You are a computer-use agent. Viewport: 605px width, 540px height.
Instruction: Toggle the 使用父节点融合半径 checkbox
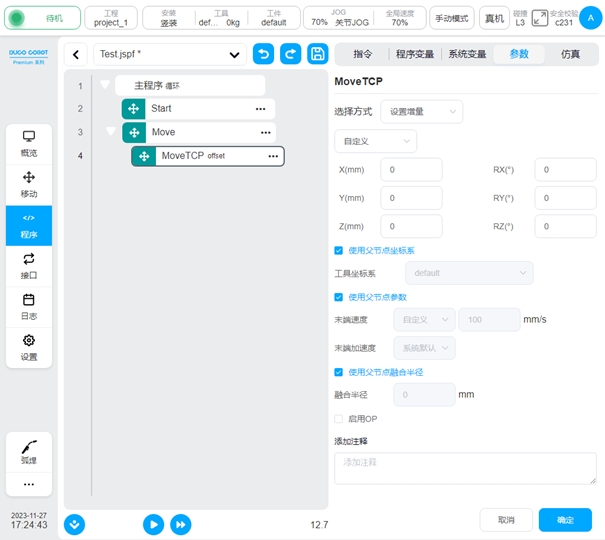tap(339, 372)
